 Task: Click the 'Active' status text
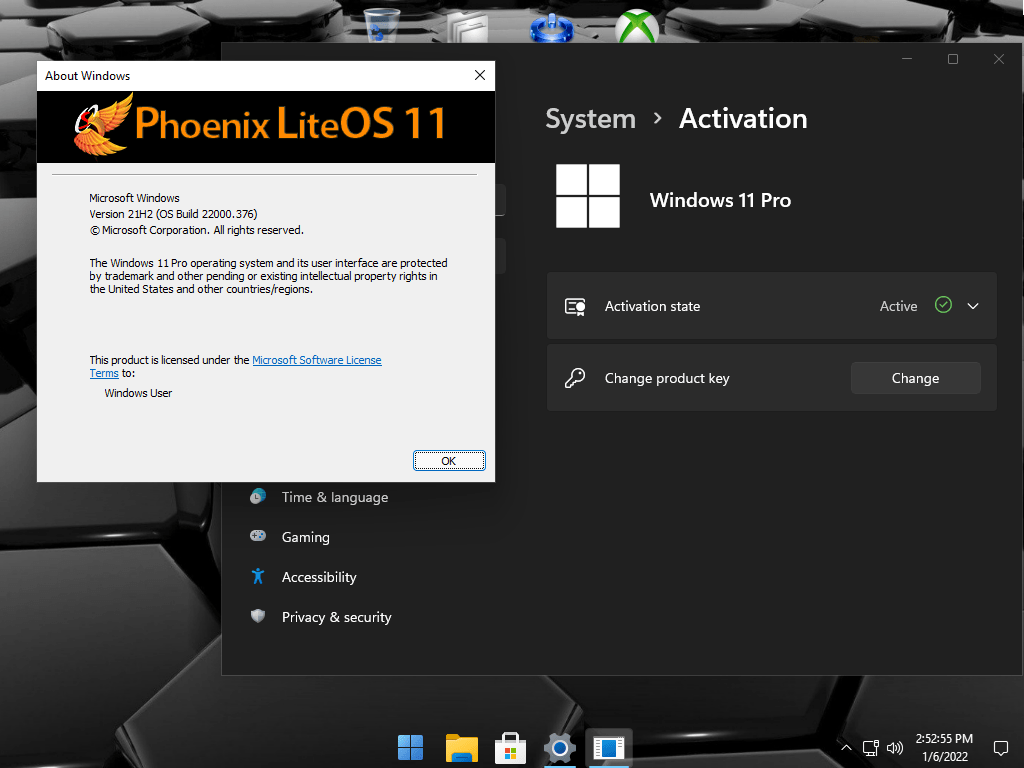(x=898, y=306)
